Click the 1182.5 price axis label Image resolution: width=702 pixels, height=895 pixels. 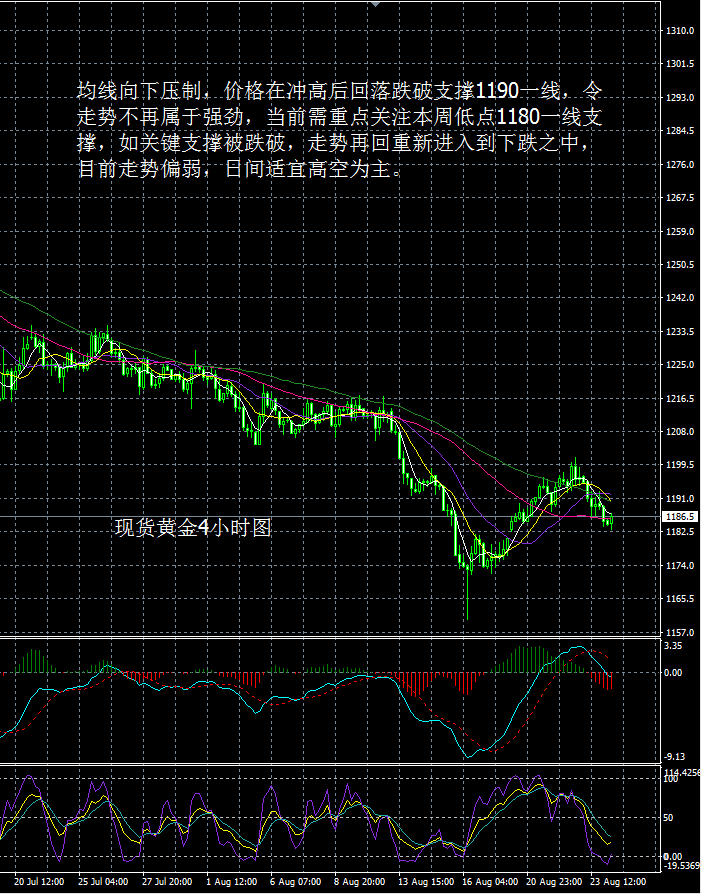680,531
